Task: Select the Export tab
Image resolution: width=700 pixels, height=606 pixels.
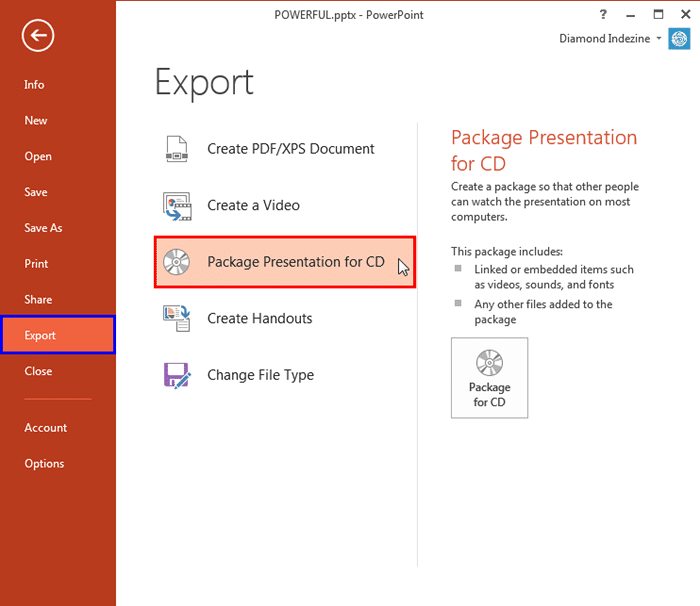Action: point(58,335)
